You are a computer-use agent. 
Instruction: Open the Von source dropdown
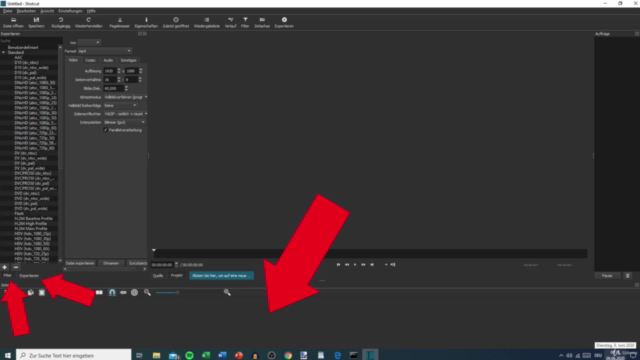[89, 42]
